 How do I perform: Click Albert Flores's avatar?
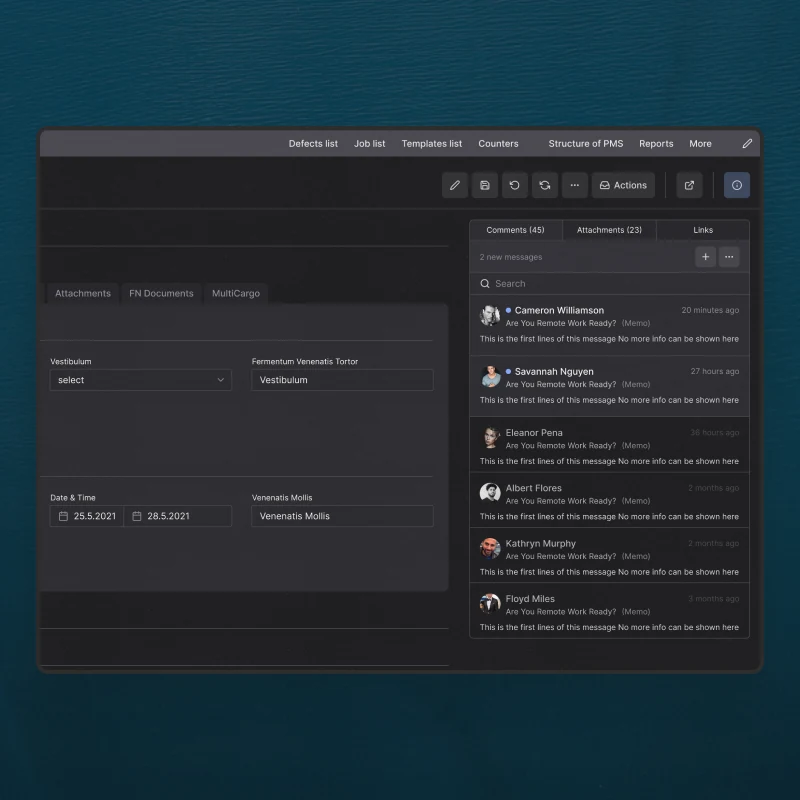pos(490,492)
